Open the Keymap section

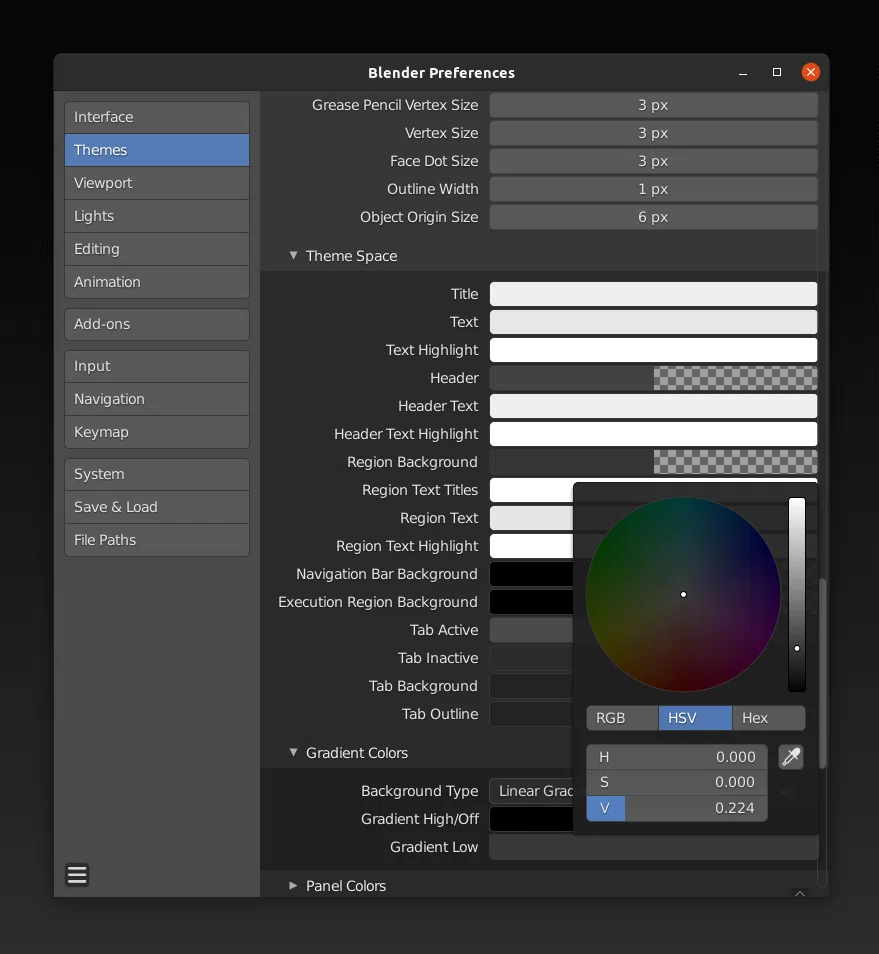pyautogui.click(x=157, y=432)
